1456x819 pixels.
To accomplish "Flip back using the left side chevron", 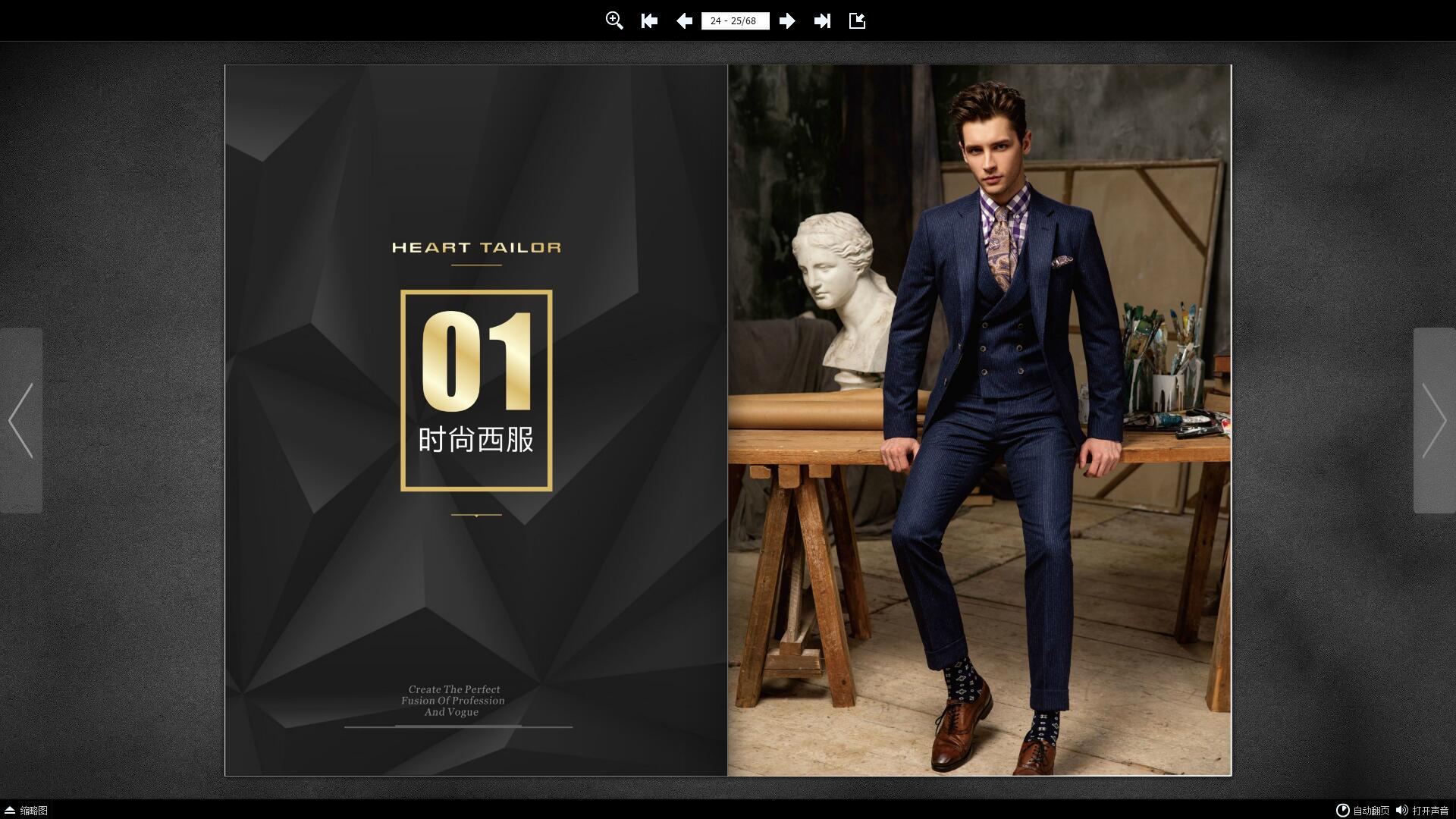I will coord(21,420).
